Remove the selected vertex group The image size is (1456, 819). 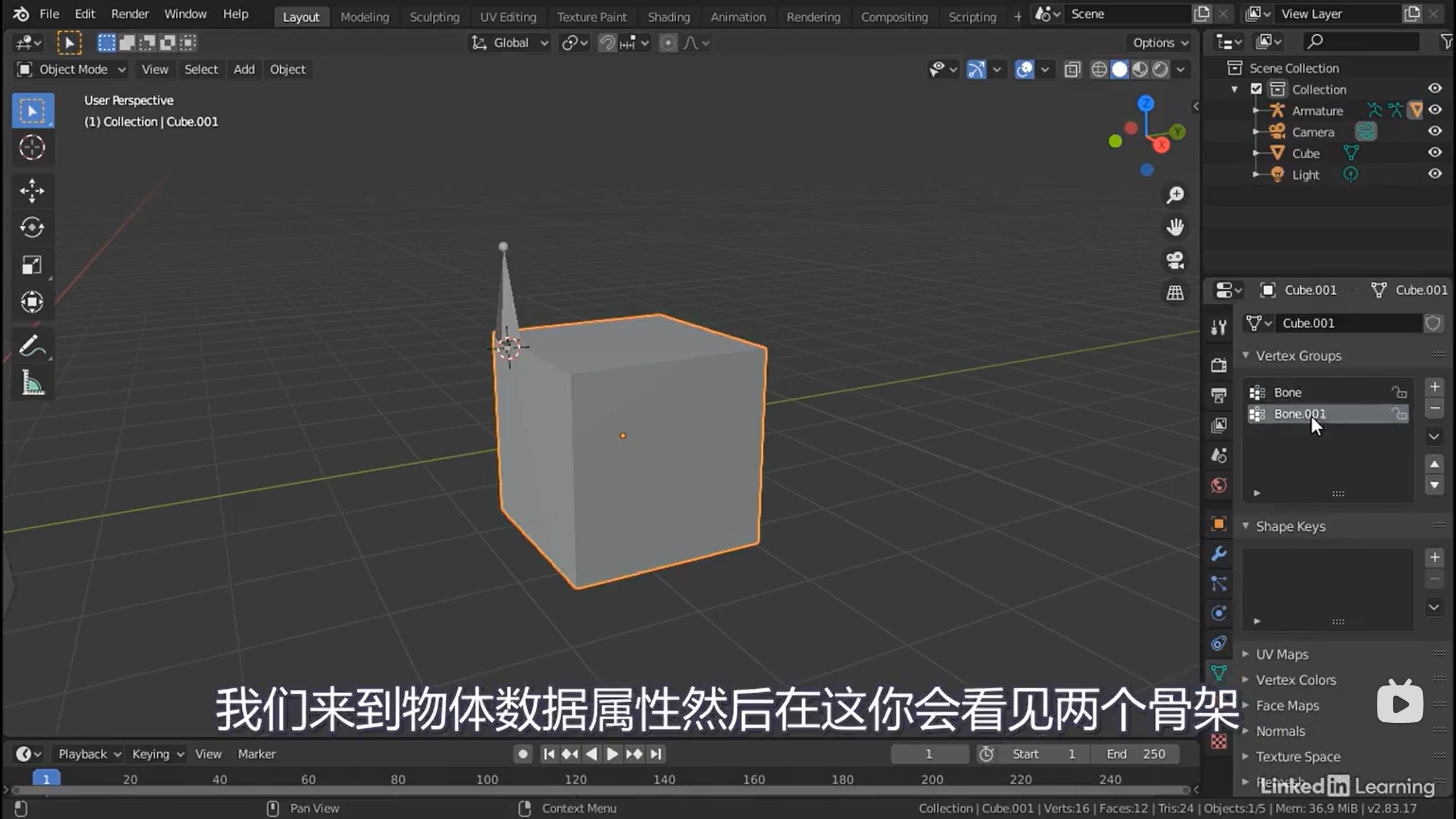click(1434, 408)
